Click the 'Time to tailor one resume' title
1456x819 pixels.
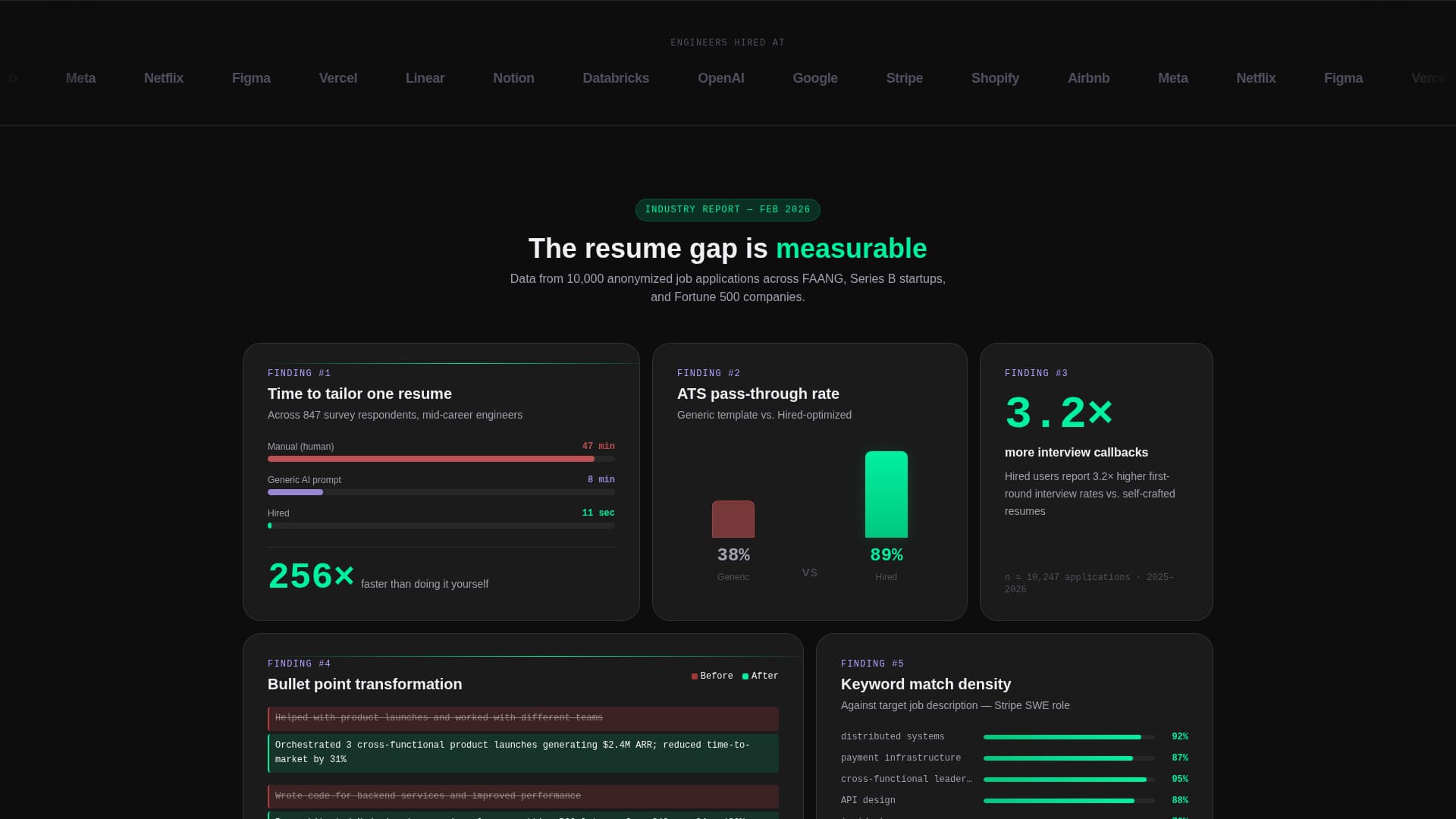(359, 394)
